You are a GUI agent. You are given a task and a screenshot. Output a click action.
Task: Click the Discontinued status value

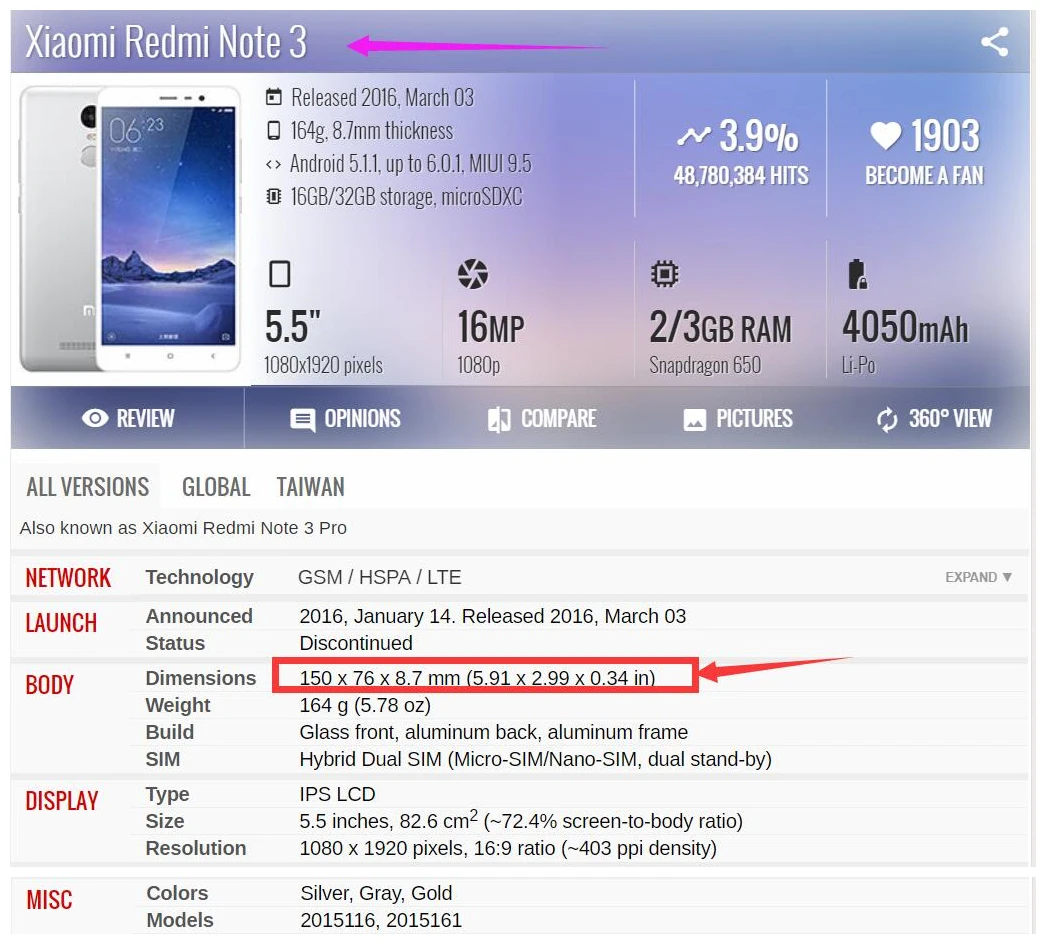click(x=356, y=643)
